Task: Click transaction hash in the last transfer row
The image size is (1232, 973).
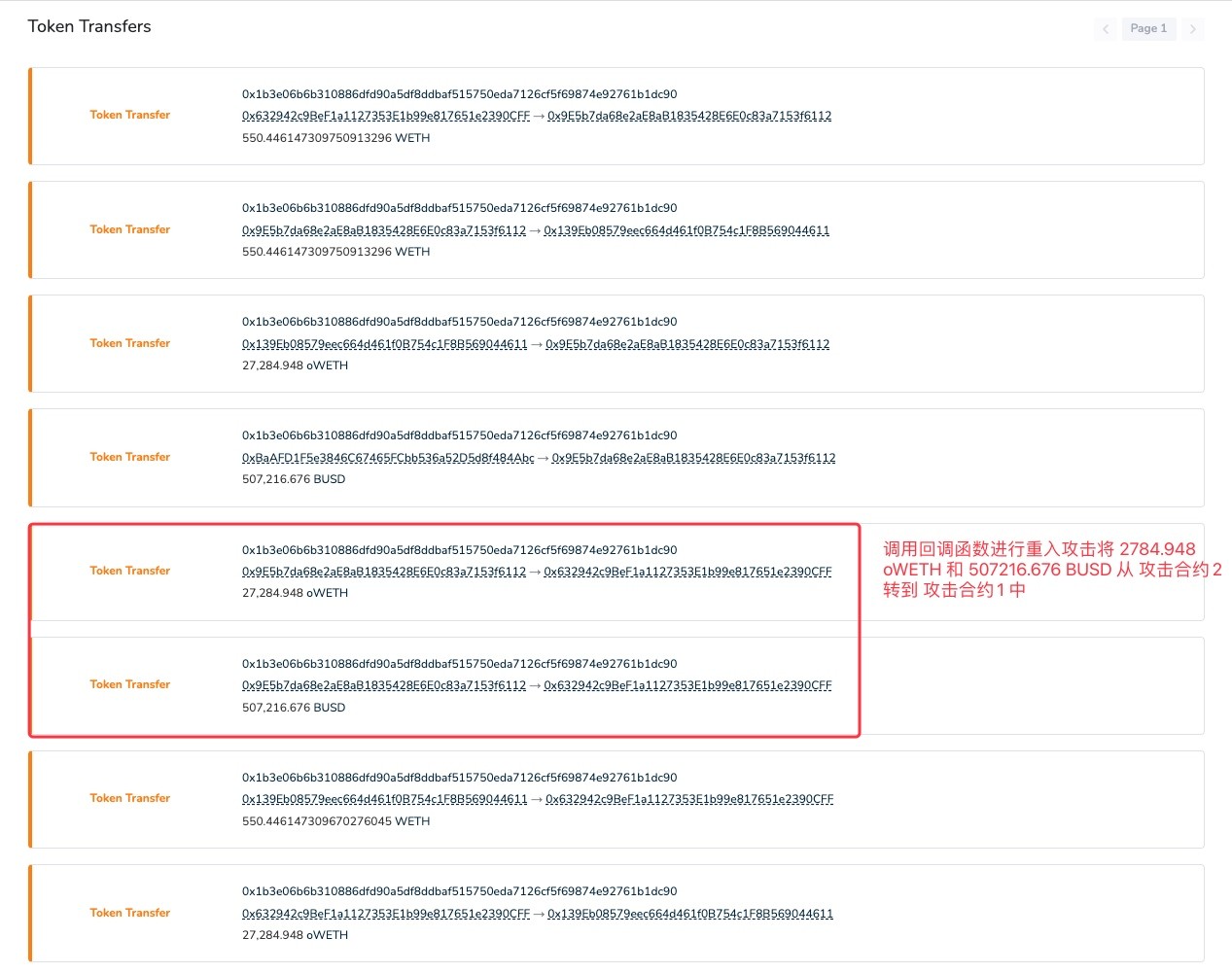Action: pyautogui.click(x=460, y=891)
